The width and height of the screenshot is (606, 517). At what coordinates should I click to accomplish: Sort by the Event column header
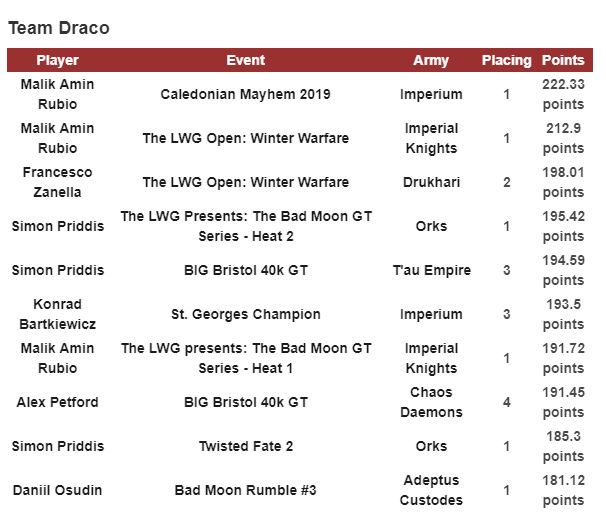tap(245, 60)
